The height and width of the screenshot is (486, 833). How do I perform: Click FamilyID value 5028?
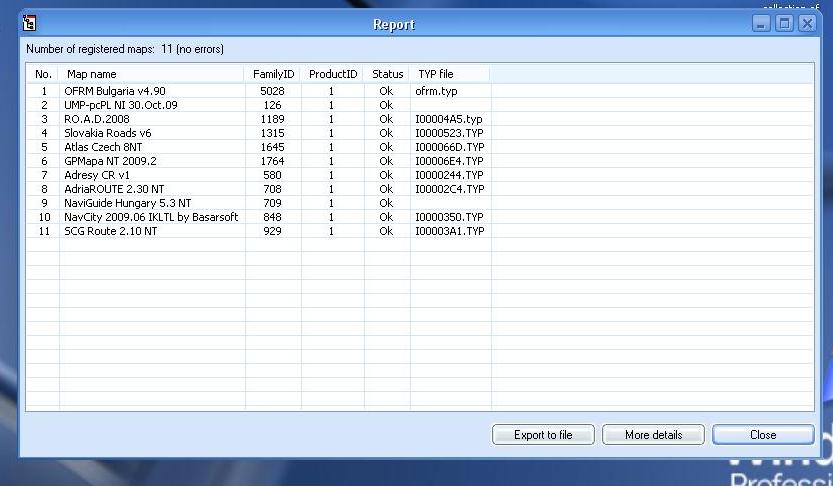click(x=272, y=91)
